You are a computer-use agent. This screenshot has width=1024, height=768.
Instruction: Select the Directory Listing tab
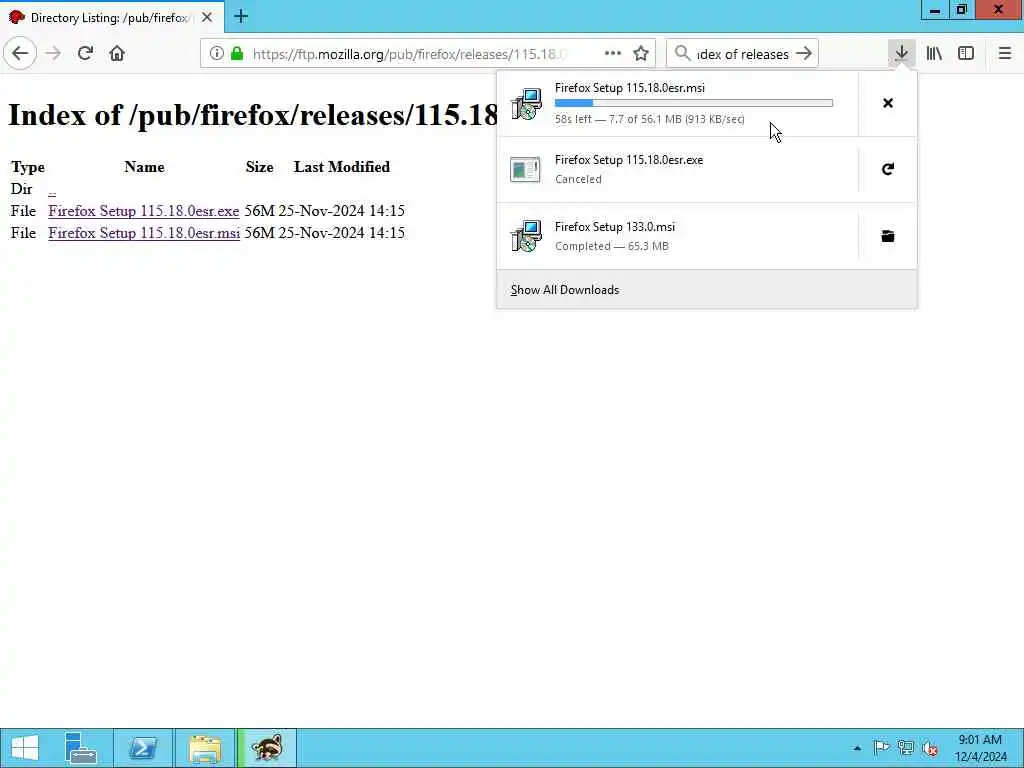[x=112, y=17]
